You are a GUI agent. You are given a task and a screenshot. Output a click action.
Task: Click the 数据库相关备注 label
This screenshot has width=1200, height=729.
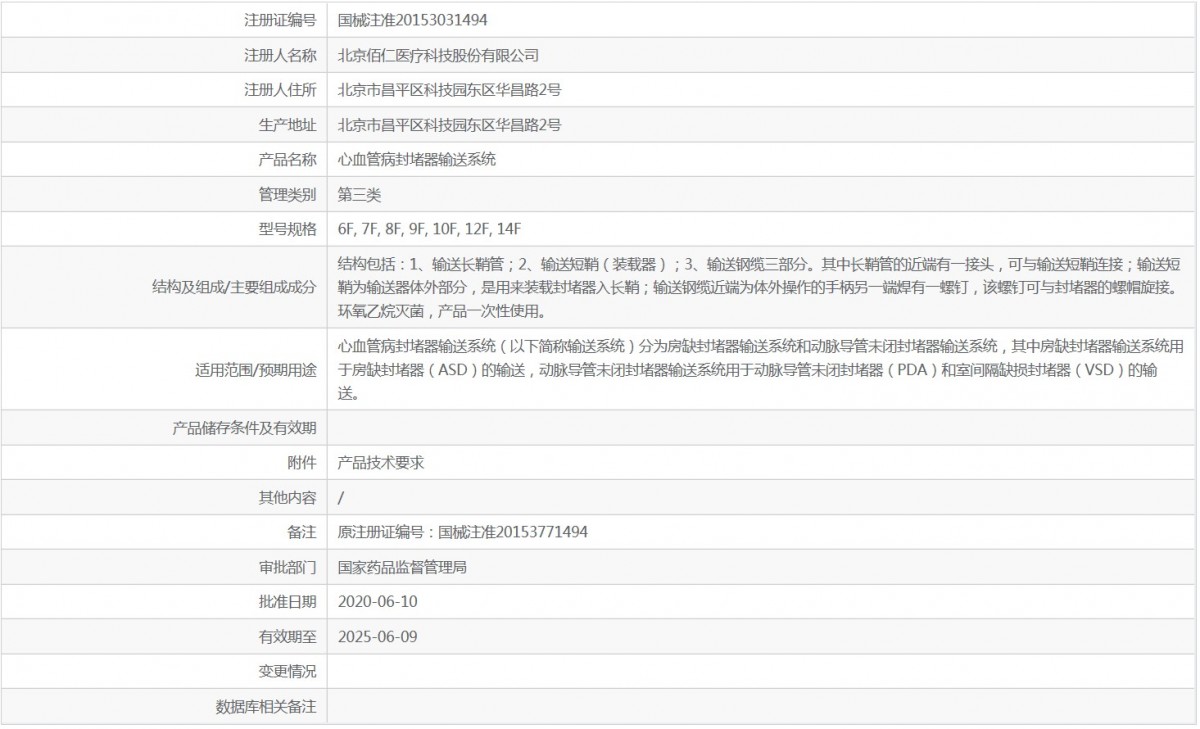click(266, 706)
